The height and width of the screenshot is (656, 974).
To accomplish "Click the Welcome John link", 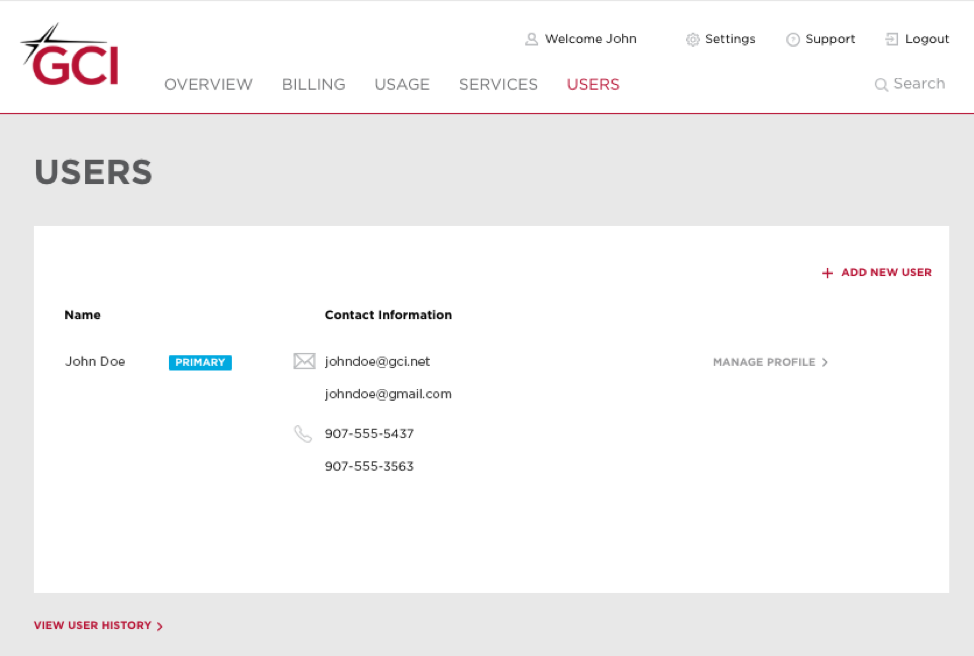I will pyautogui.click(x=591, y=39).
